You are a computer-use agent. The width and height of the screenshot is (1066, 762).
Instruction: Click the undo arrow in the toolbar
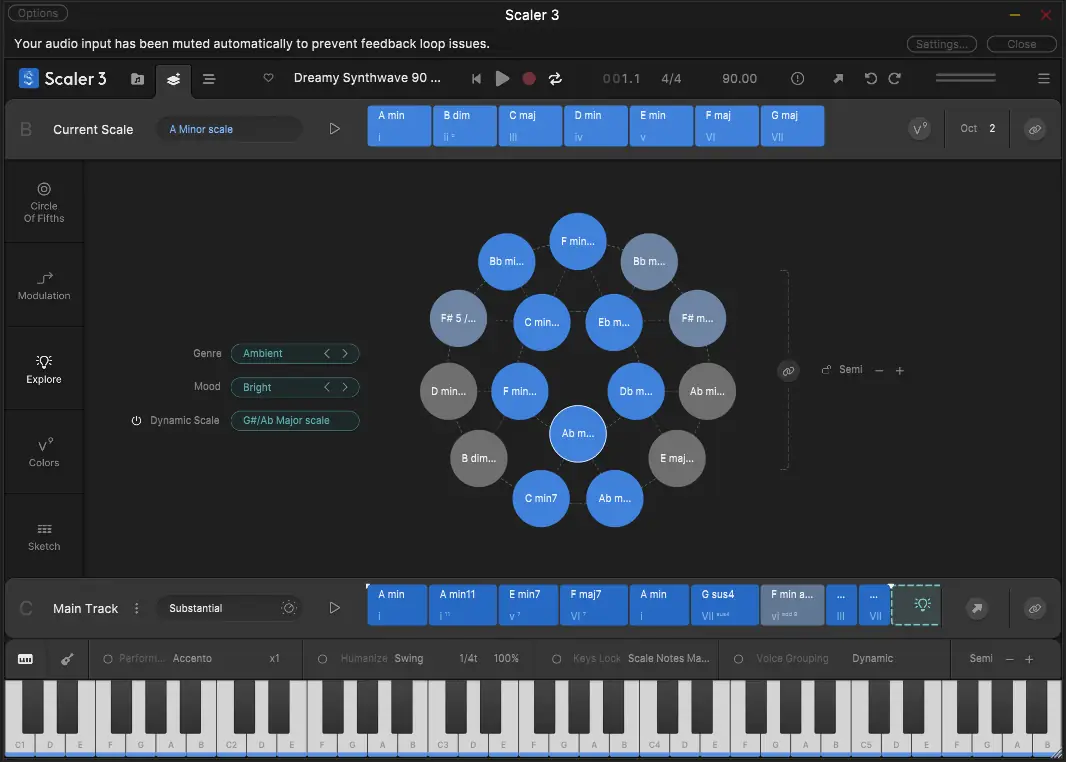click(x=869, y=78)
